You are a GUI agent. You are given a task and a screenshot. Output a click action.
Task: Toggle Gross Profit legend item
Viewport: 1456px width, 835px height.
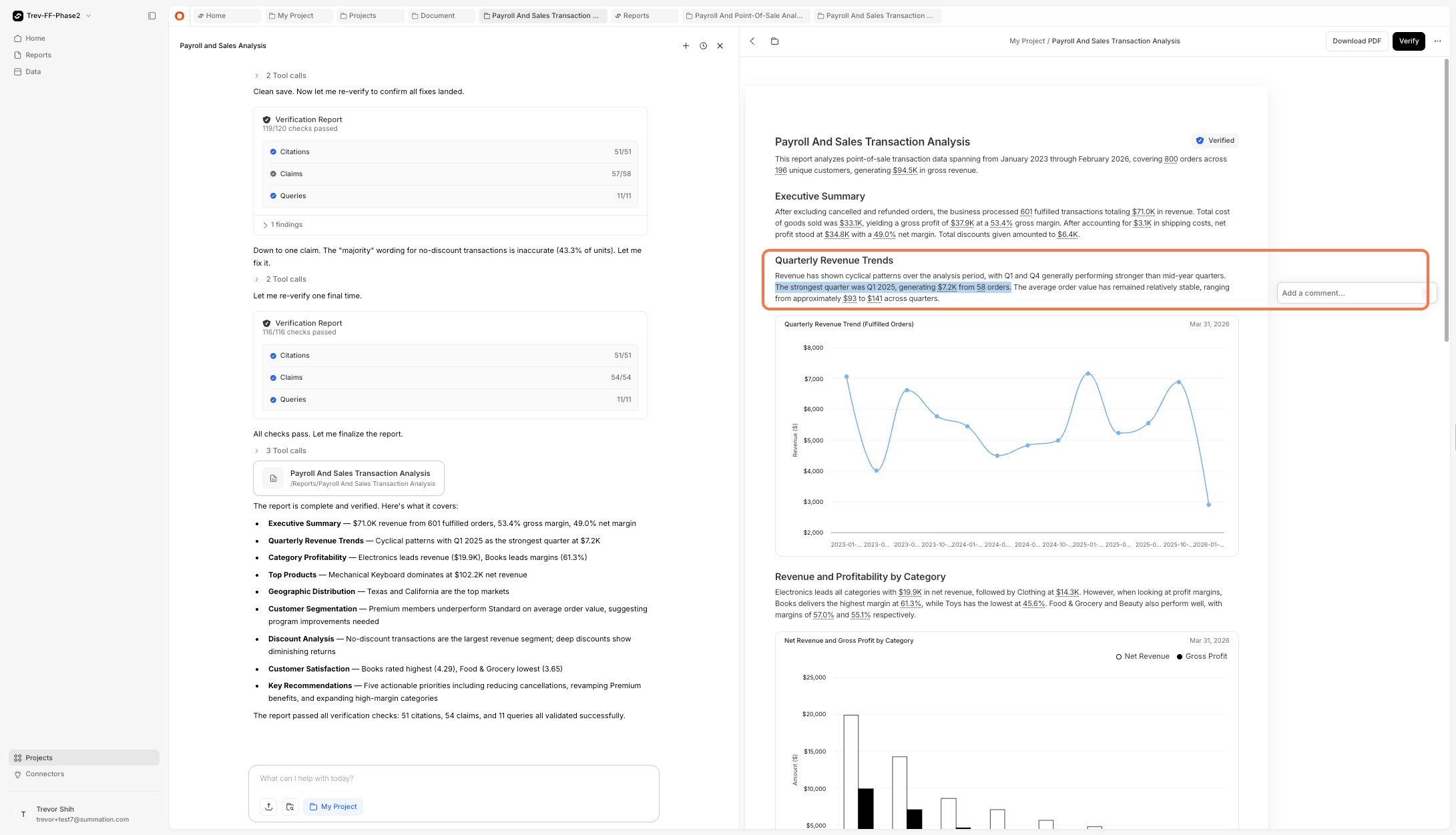click(1202, 656)
